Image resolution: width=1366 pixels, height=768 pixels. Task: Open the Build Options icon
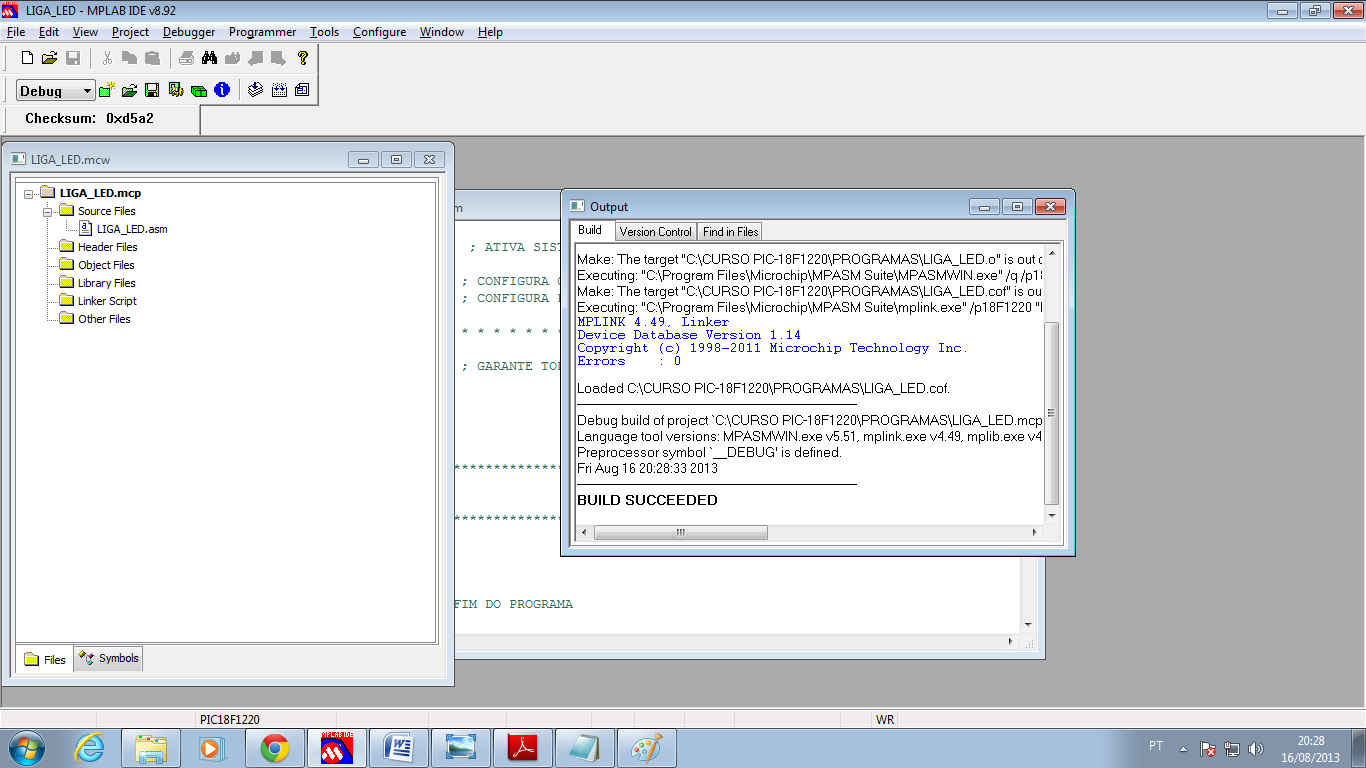[176, 90]
